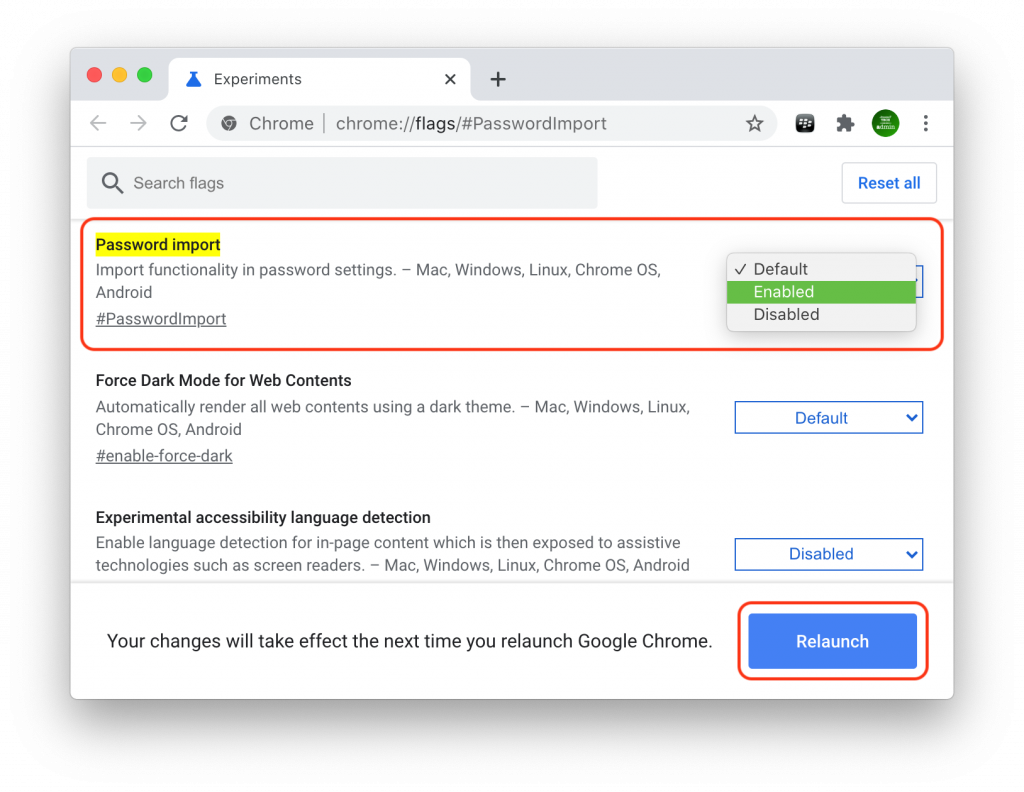The height and width of the screenshot is (792, 1024).
Task: Click the back navigation arrow
Action: tap(98, 123)
